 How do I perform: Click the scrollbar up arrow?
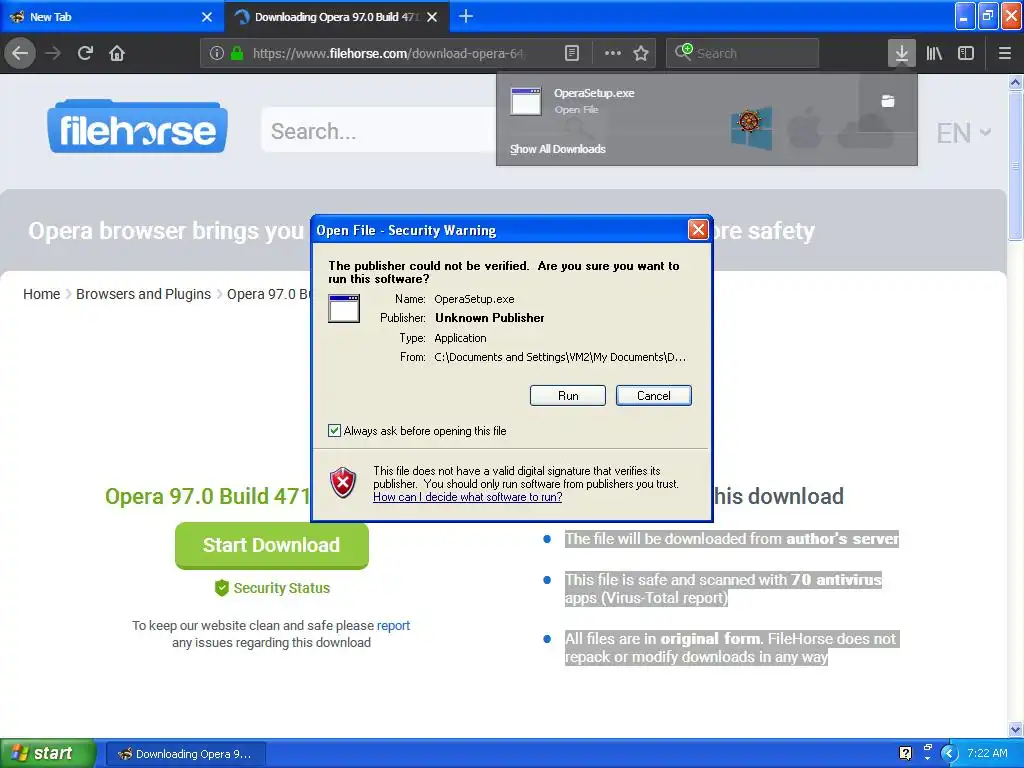[x=1015, y=82]
